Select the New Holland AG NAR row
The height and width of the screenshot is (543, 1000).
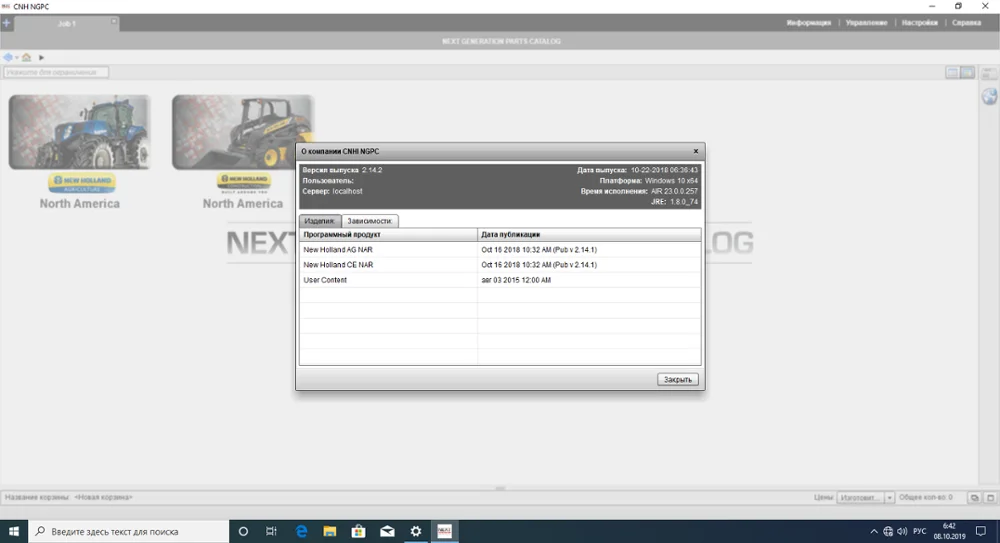[x=500, y=249]
